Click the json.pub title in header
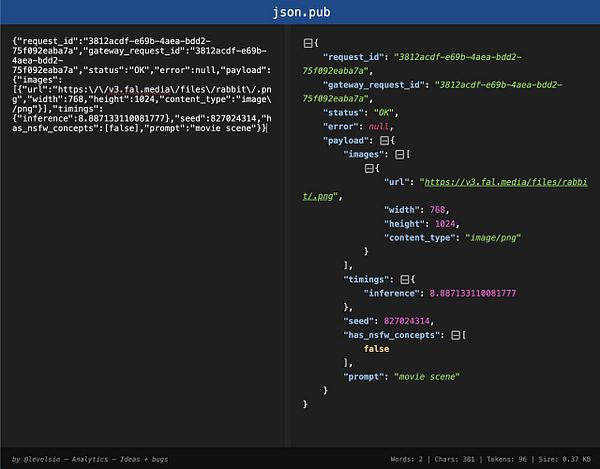 [x=302, y=12]
